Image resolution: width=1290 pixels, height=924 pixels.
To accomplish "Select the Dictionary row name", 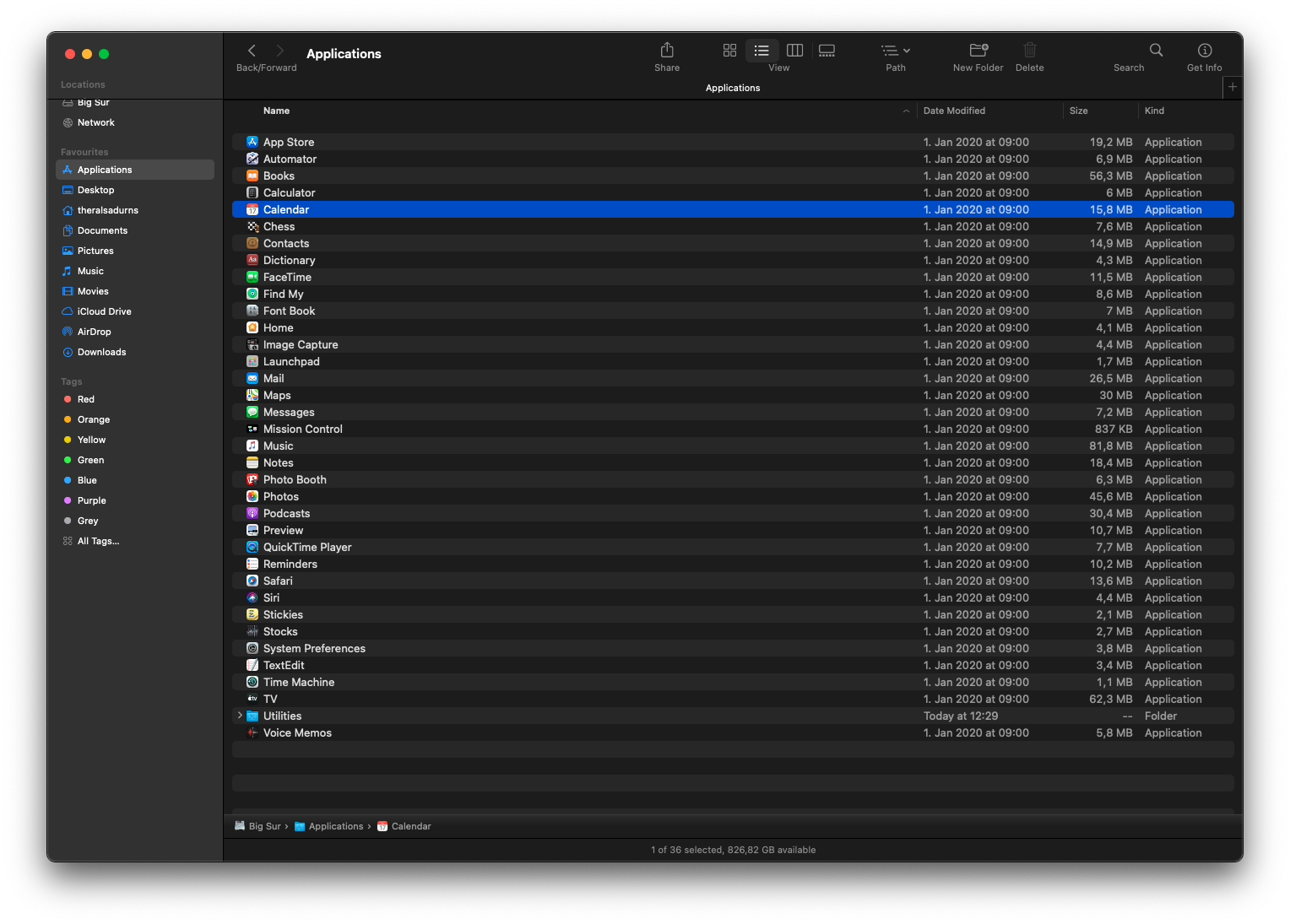I will tap(289, 260).
